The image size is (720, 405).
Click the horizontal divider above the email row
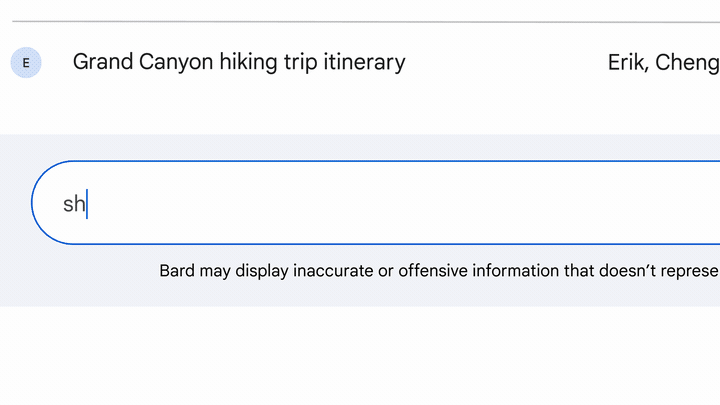366,21
